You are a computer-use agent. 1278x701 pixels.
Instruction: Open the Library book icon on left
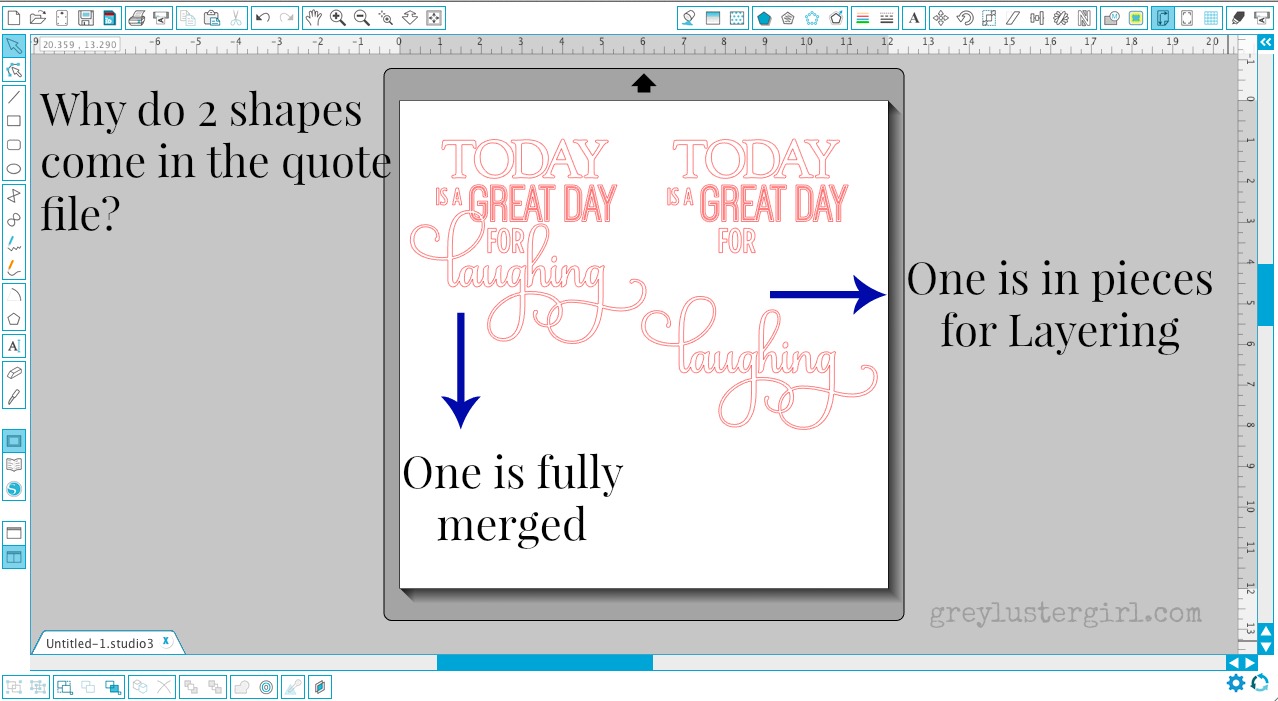14,465
